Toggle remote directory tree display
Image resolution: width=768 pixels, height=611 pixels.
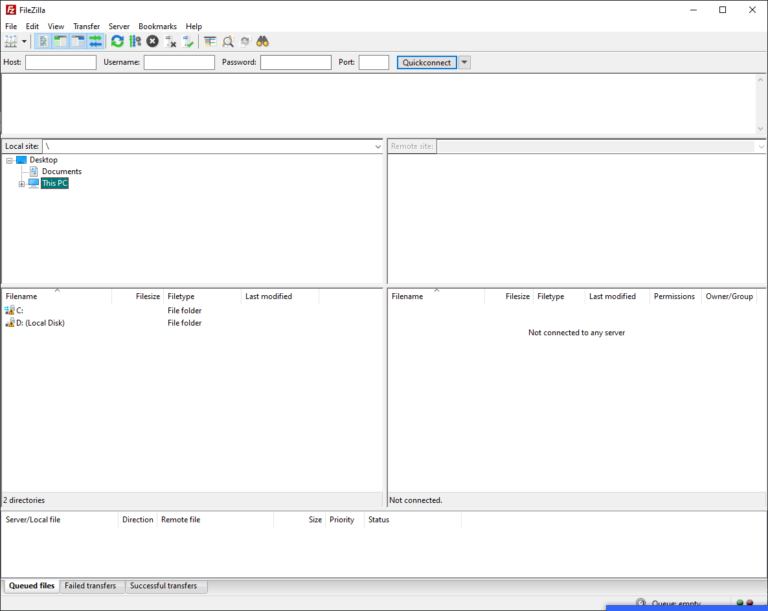[x=78, y=41]
